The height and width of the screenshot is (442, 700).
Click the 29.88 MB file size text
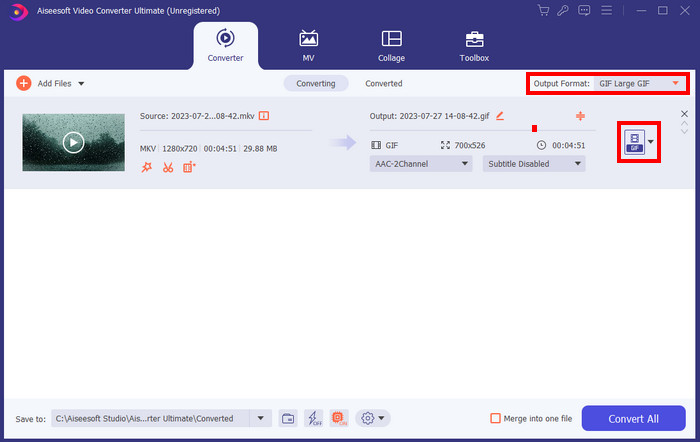tap(260, 149)
